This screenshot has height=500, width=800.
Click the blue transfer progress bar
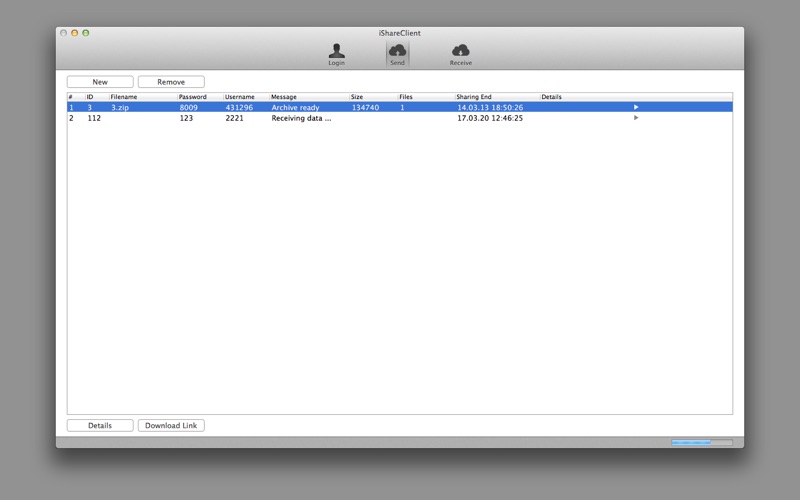coord(702,442)
